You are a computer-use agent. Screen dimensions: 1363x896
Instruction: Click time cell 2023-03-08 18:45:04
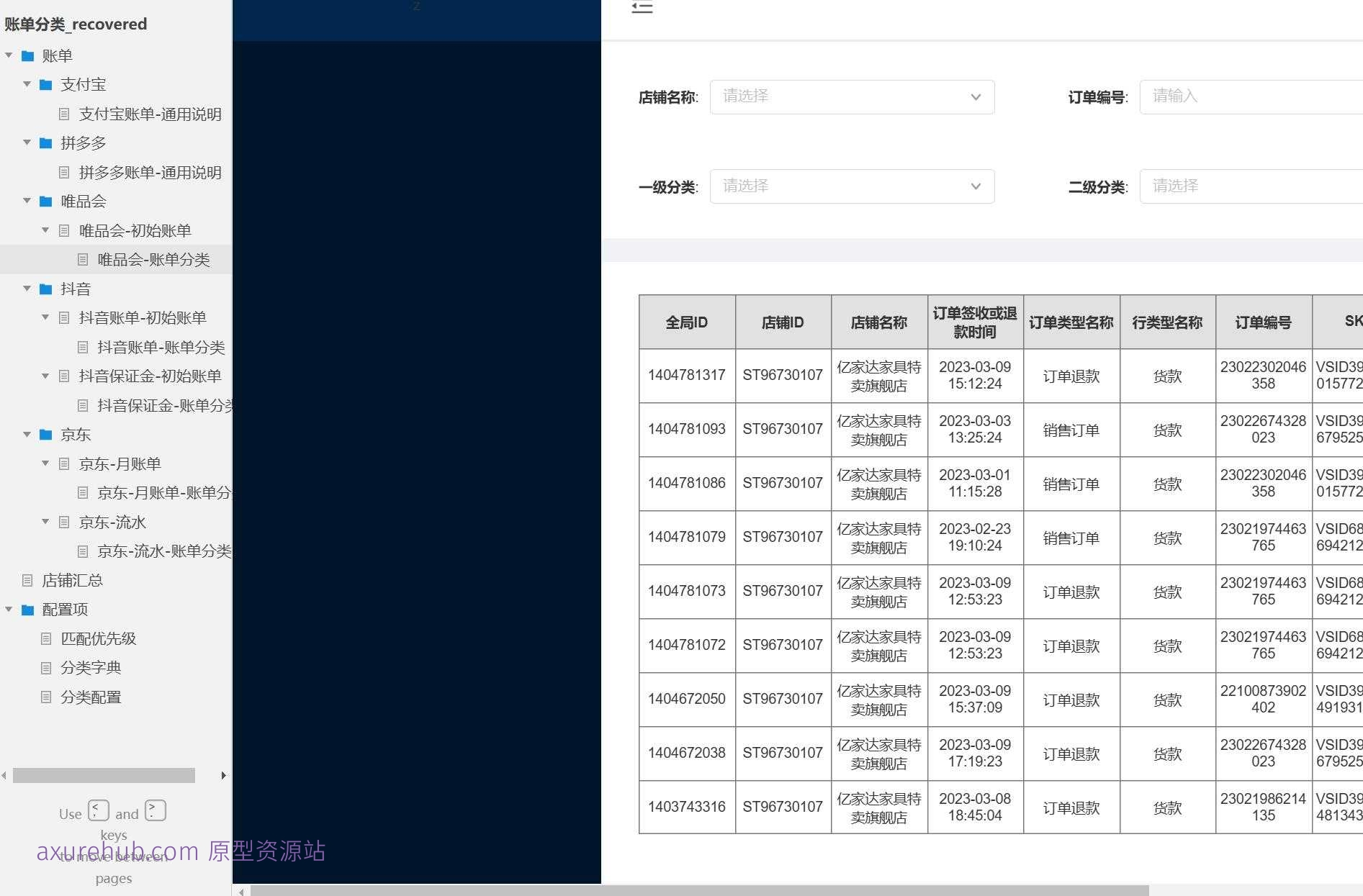(x=975, y=807)
